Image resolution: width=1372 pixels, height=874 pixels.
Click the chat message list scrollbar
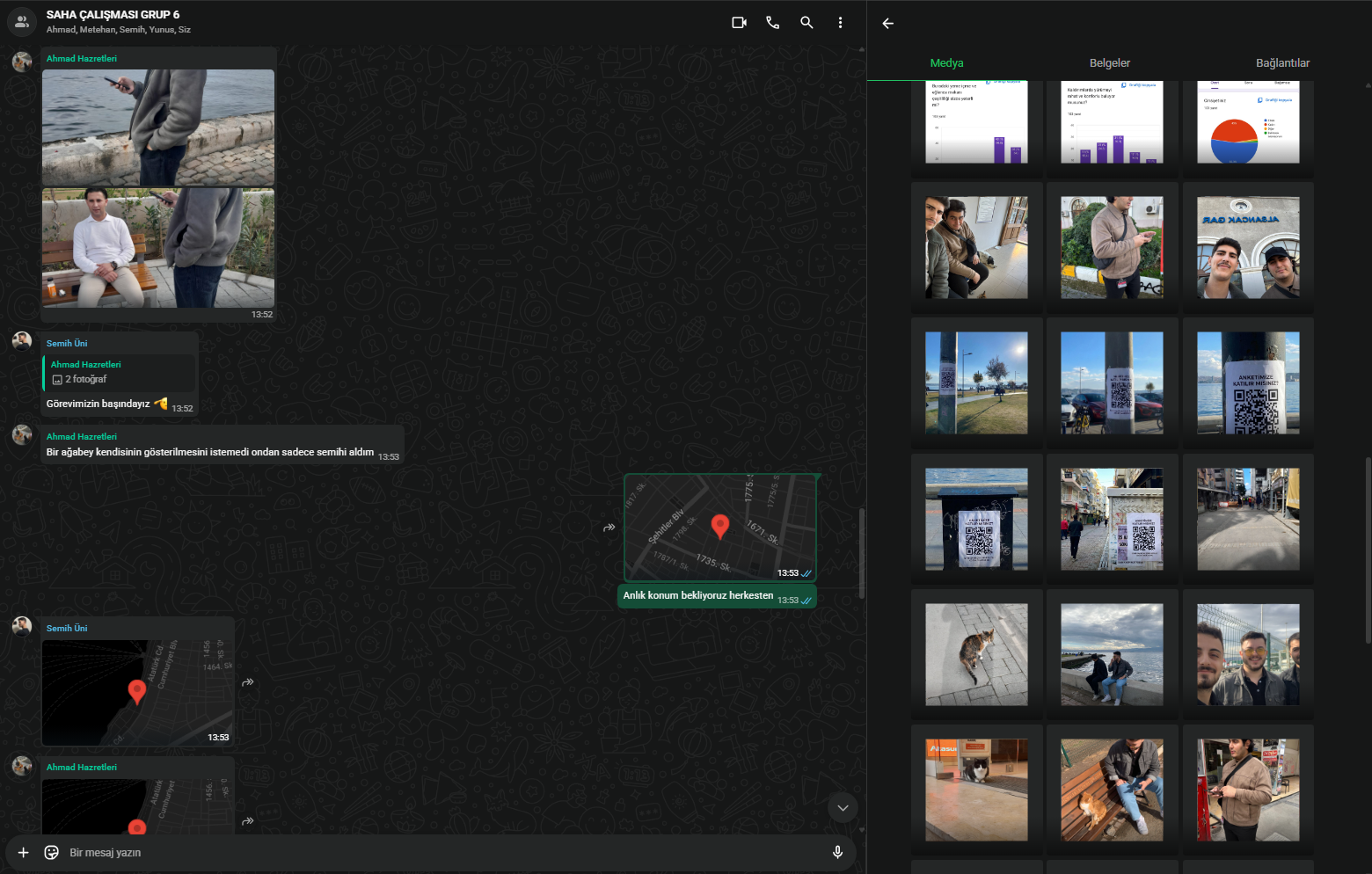[862, 553]
